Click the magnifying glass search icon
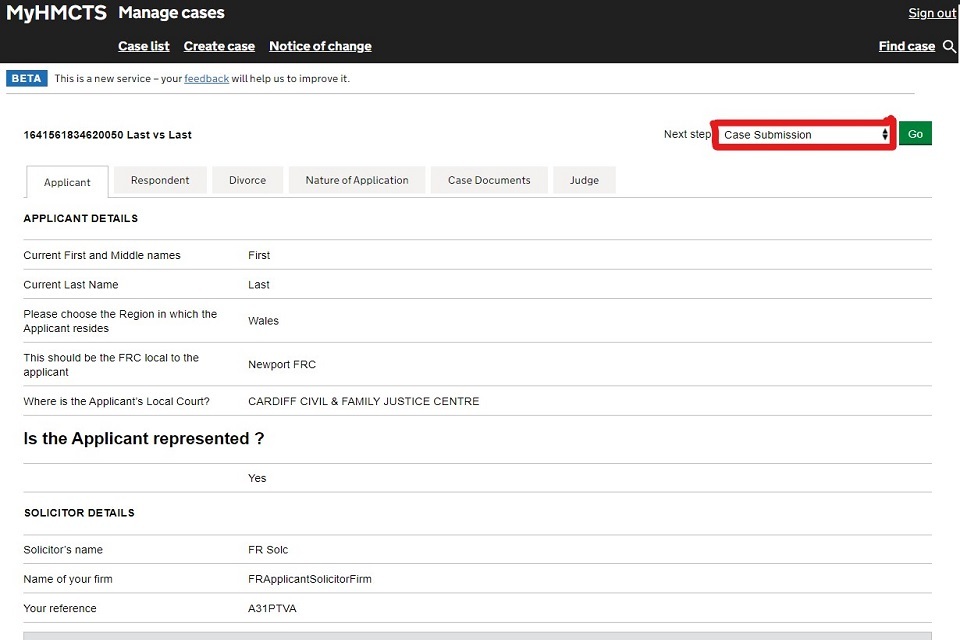The width and height of the screenshot is (960, 640). [x=949, y=46]
